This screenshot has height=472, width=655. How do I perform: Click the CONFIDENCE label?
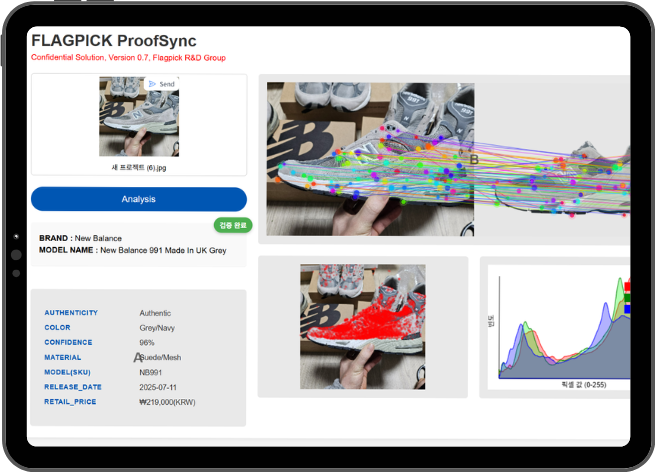(x=68, y=343)
